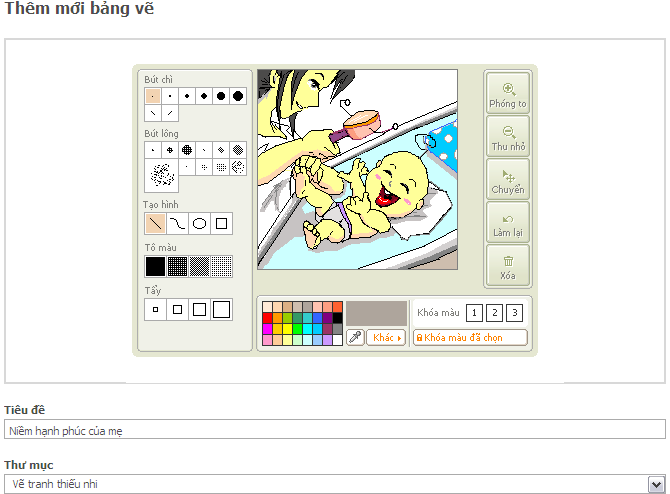
Task: Open the Thư mục dropdown list
Action: pos(655,484)
